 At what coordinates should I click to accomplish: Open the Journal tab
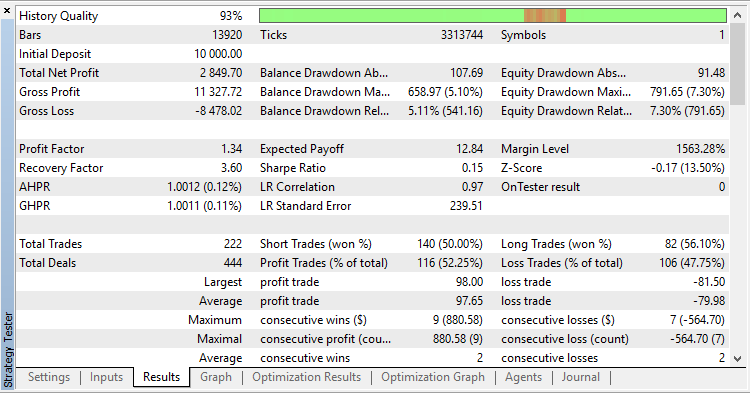[x=581, y=377]
